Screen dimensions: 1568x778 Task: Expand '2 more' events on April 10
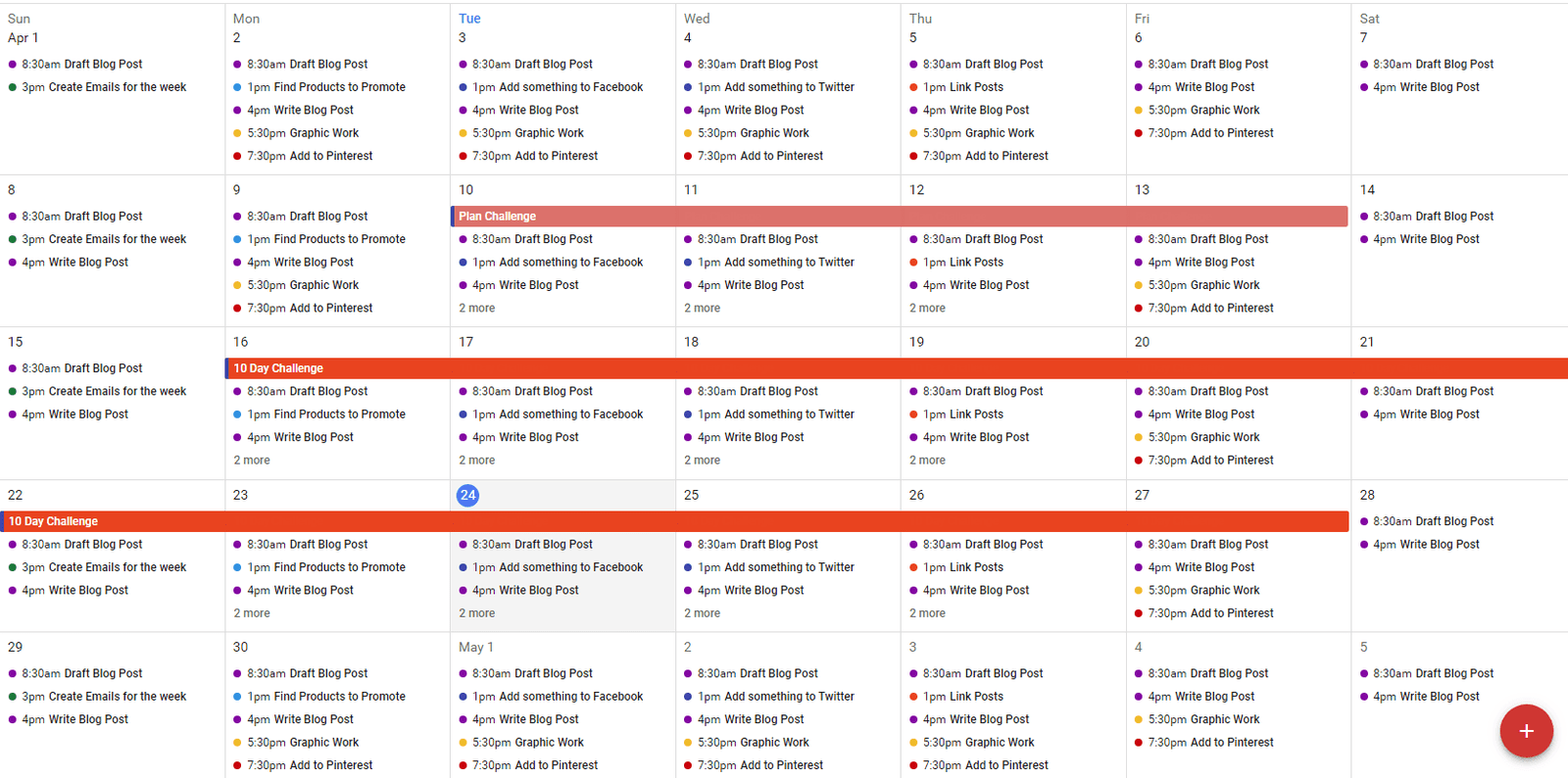coord(477,308)
